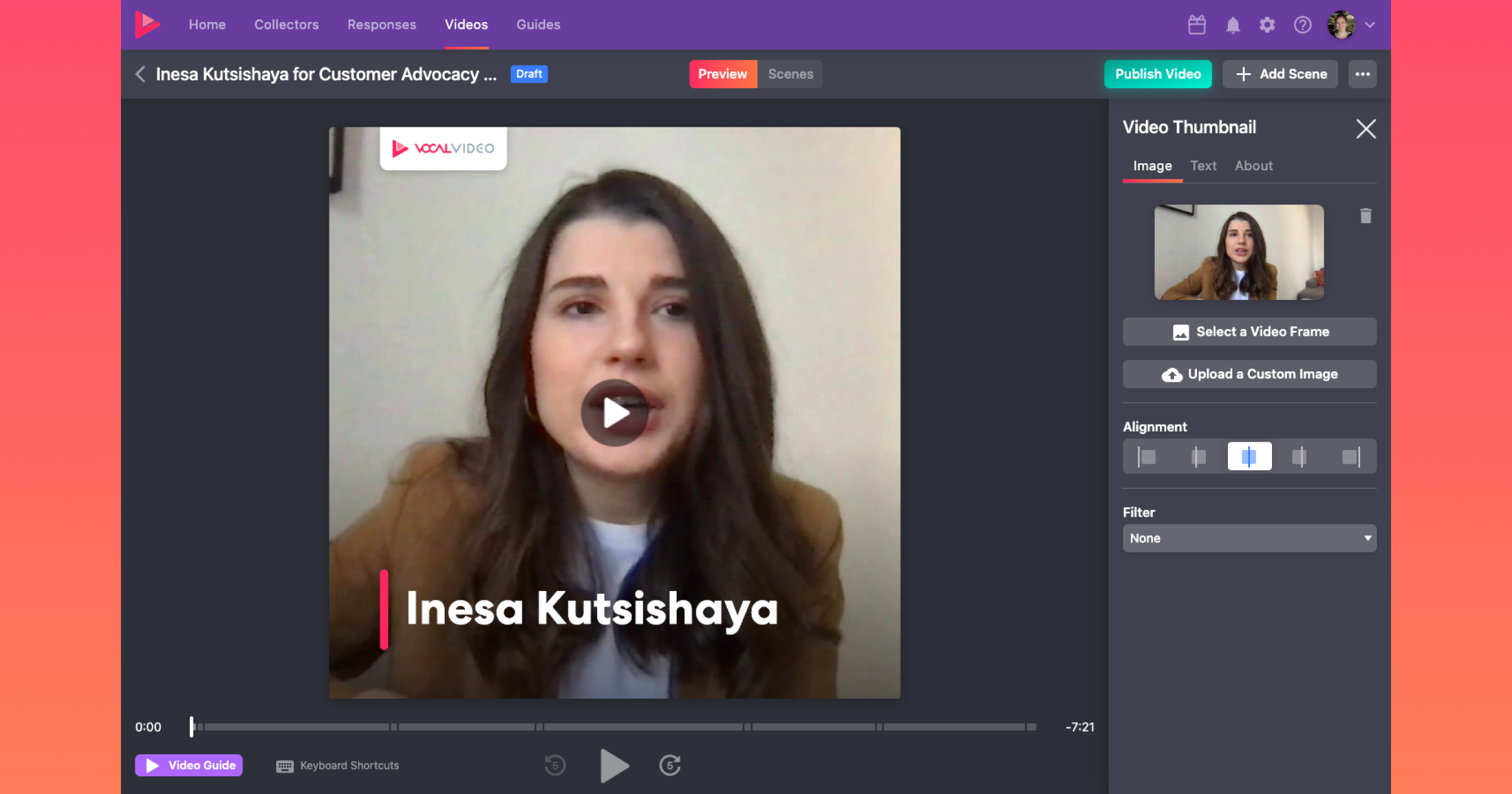Click Upload a Custom Image button

(1249, 374)
